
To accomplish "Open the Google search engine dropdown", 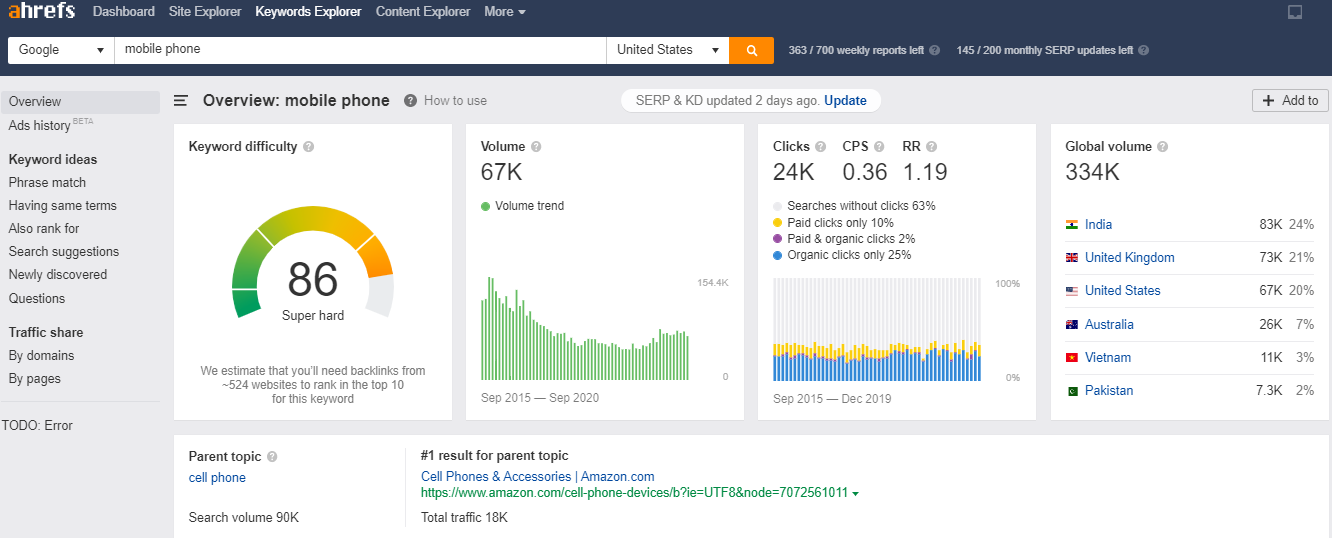I will click(61, 50).
